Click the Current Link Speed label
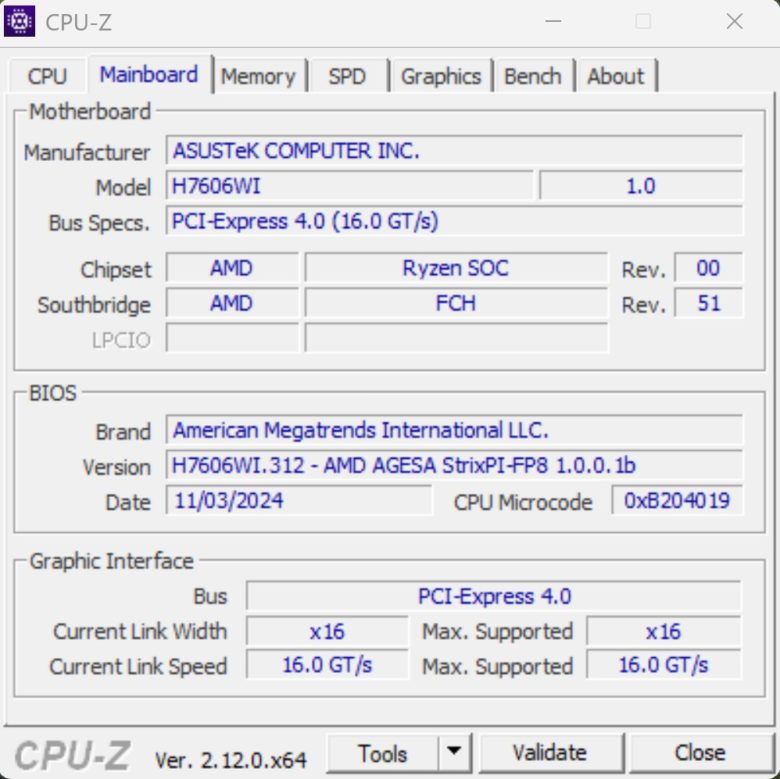Viewport: 780px width, 779px height. point(138,667)
